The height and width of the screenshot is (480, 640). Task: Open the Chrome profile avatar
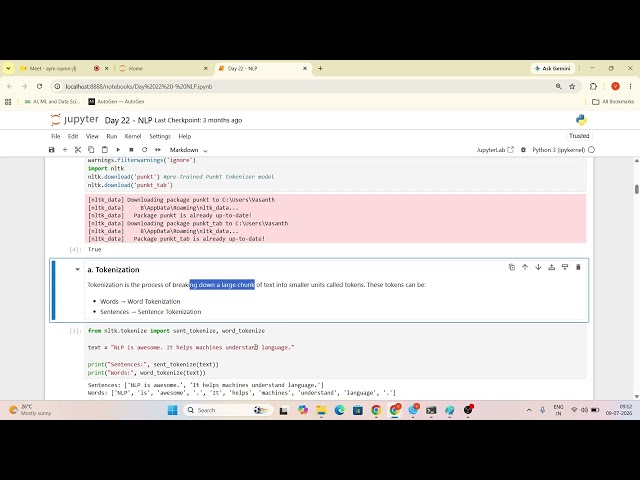(615, 87)
